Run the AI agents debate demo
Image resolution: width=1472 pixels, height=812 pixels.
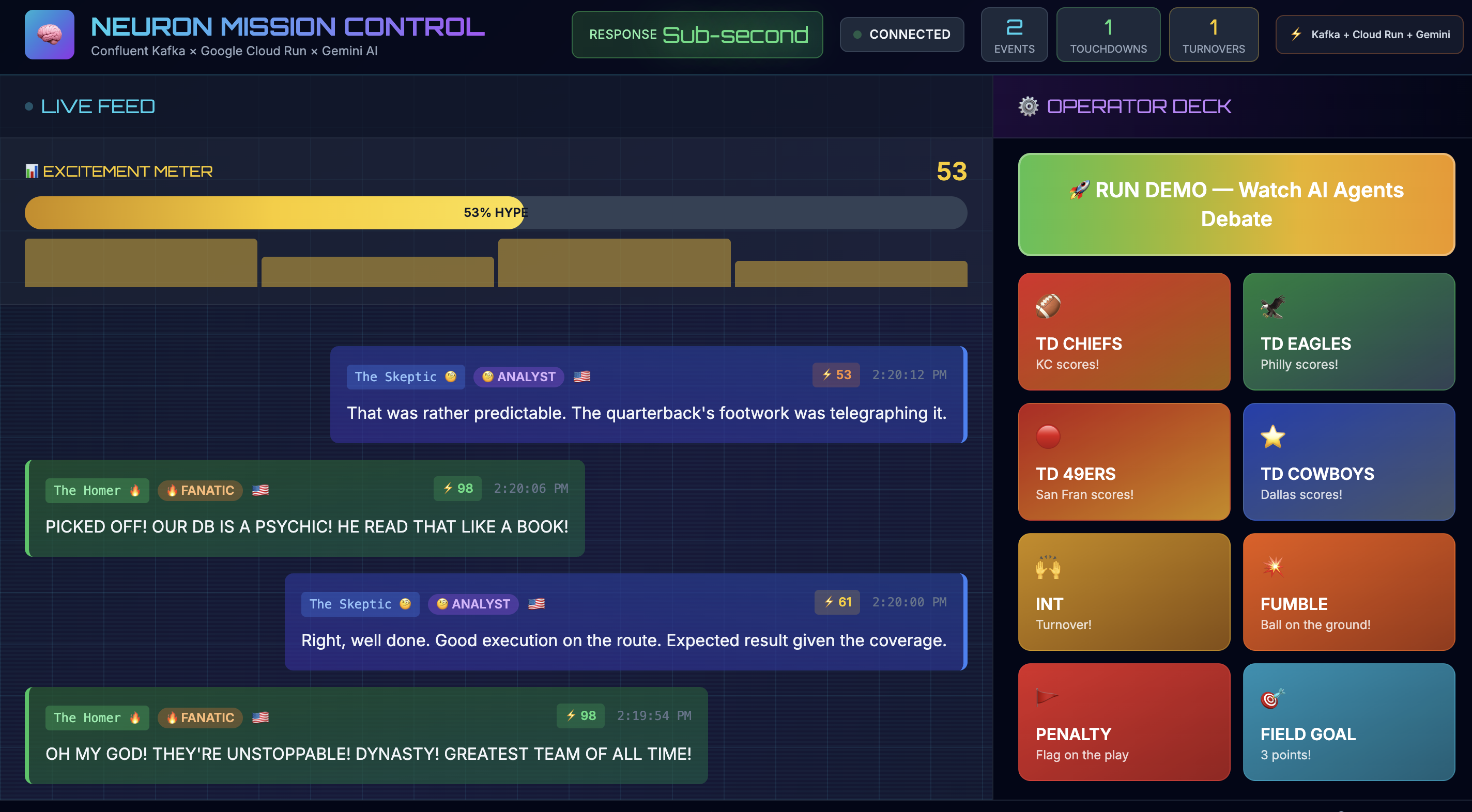1236,205
